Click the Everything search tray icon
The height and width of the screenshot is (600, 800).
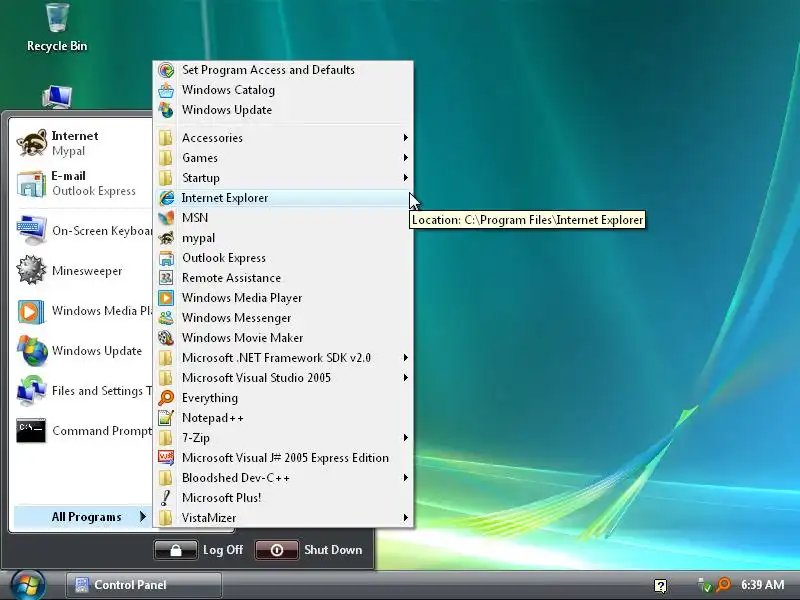pos(723,585)
